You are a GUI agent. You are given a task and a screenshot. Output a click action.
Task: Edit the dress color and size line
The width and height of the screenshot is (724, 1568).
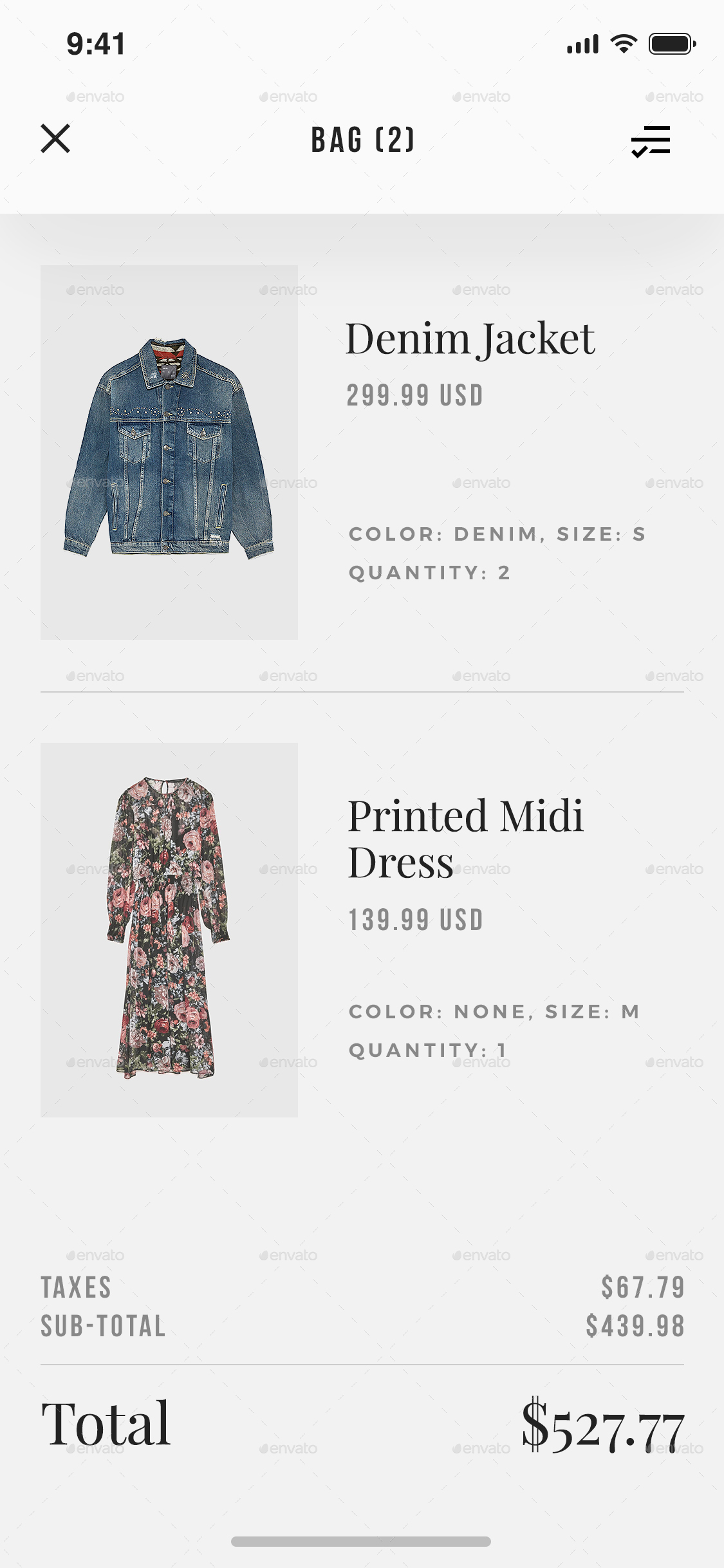tap(494, 1012)
